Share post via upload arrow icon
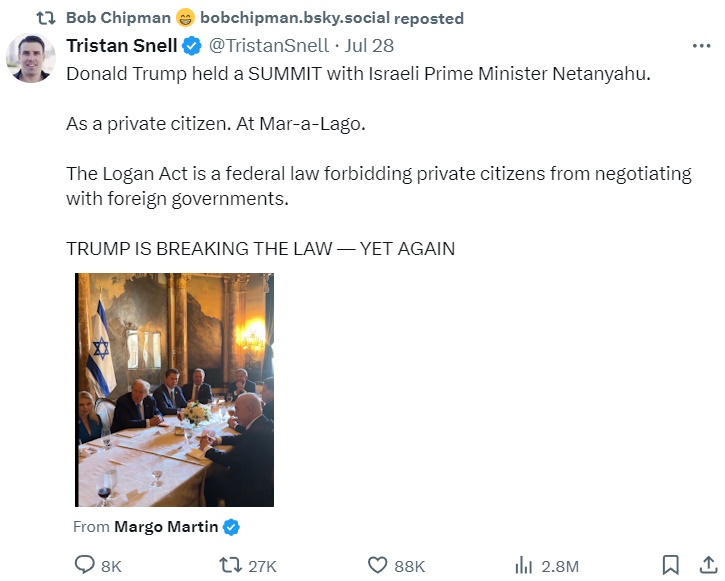The image size is (725, 581). (x=705, y=566)
